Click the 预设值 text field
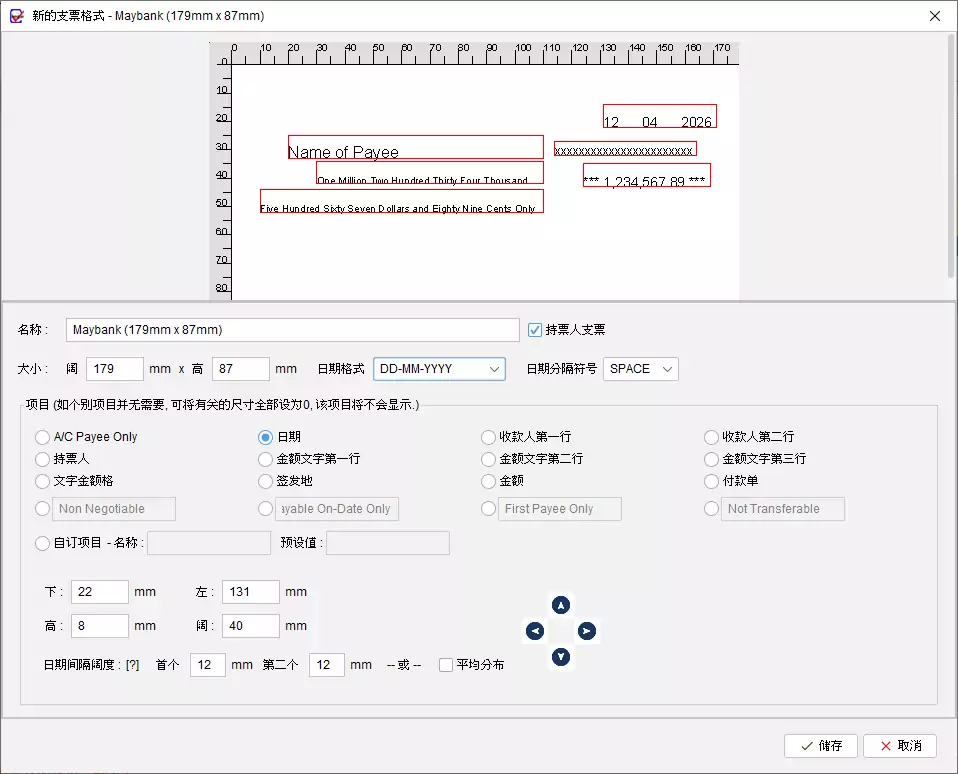Image resolution: width=958 pixels, height=774 pixels. tap(388, 543)
